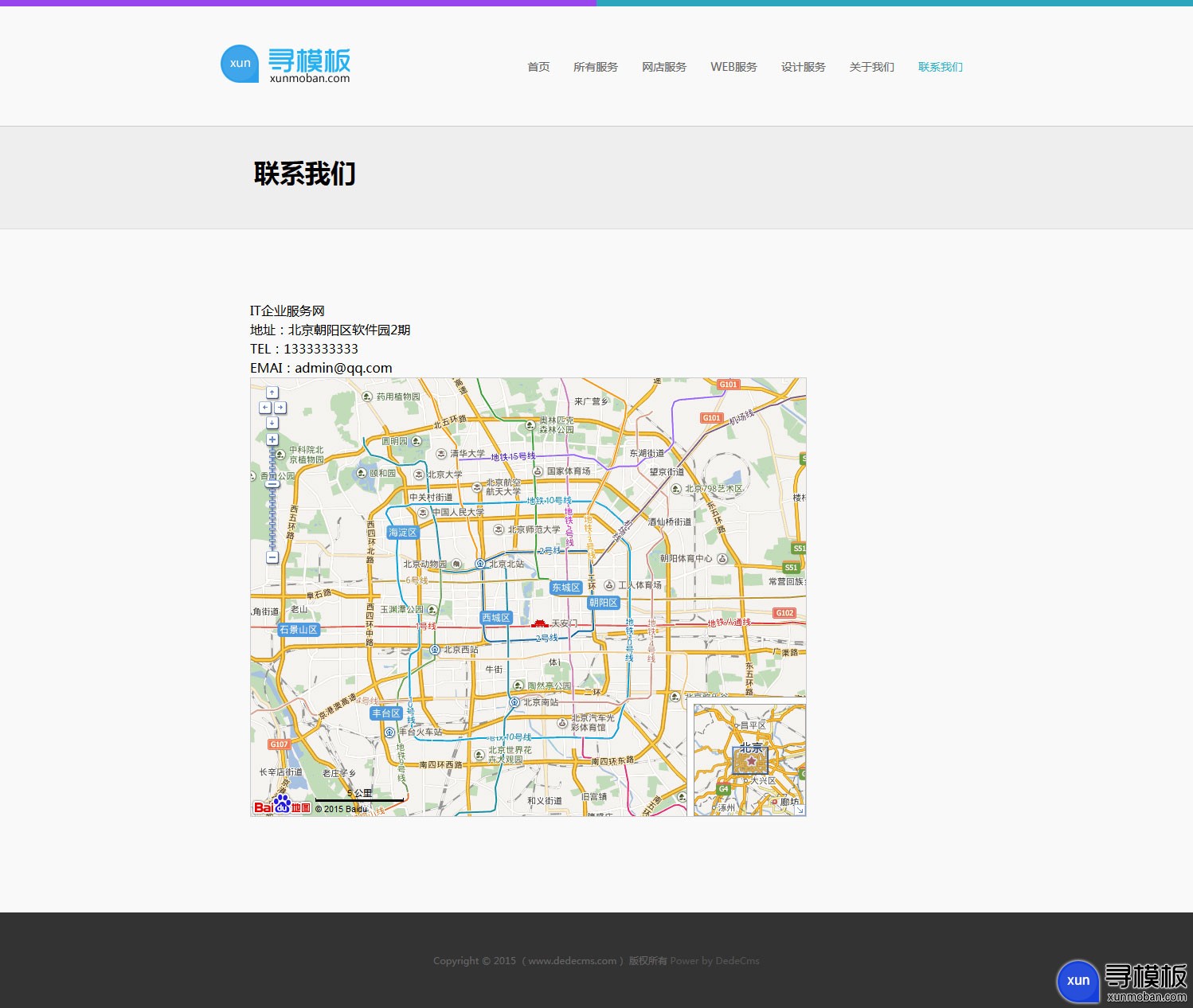Image resolution: width=1193 pixels, height=1008 pixels.
Task: Click the Baidu map logo
Action: click(x=282, y=805)
